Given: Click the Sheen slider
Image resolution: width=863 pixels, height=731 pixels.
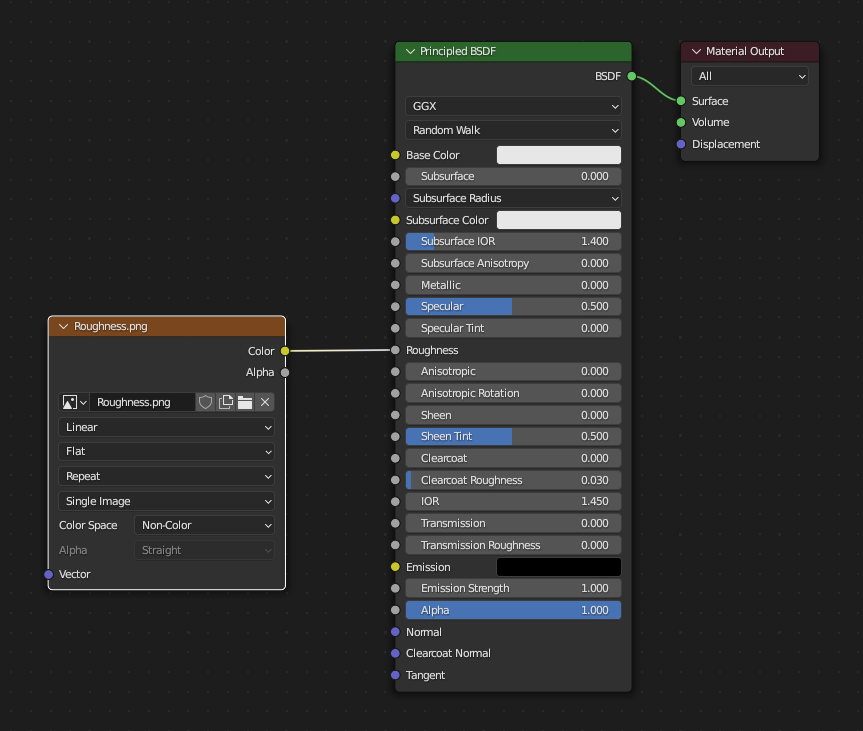Looking at the screenshot, I should (x=513, y=415).
